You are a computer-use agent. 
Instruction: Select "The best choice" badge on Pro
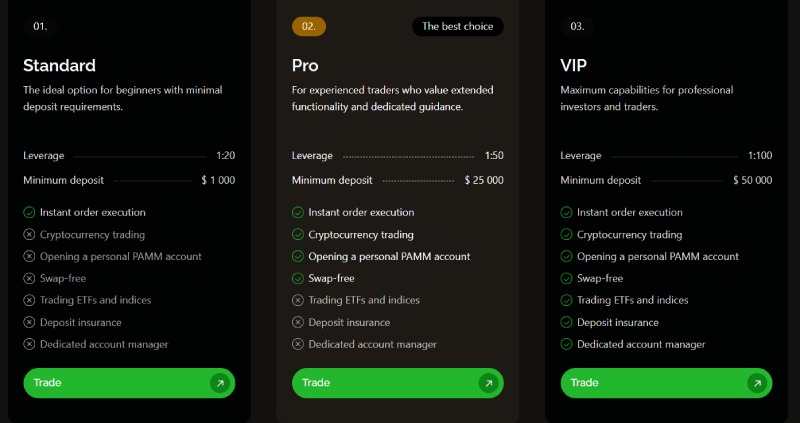457,27
